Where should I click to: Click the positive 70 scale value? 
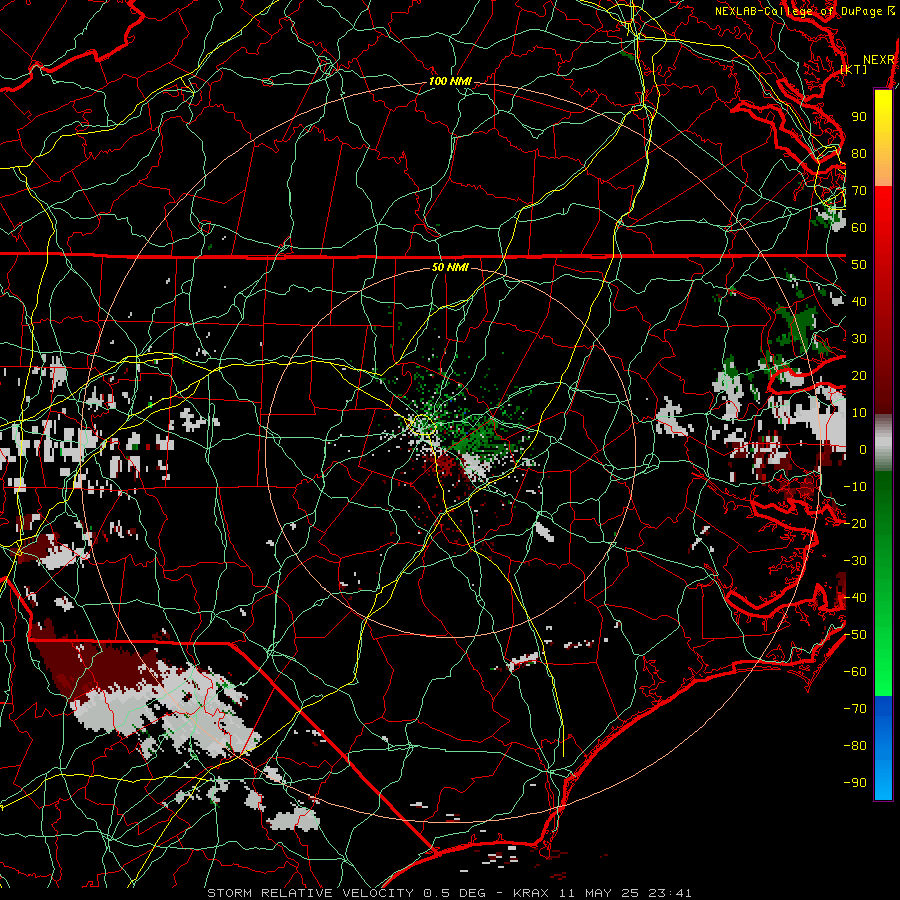point(859,191)
